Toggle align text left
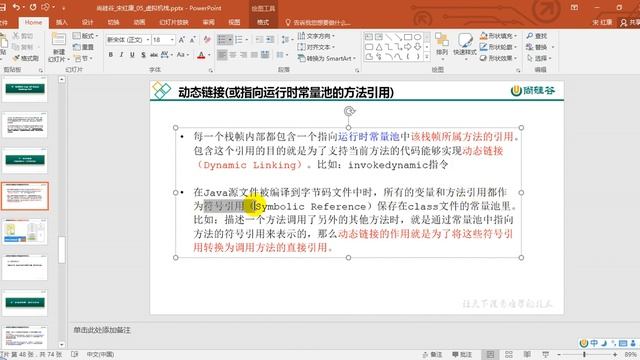 tap(222, 55)
